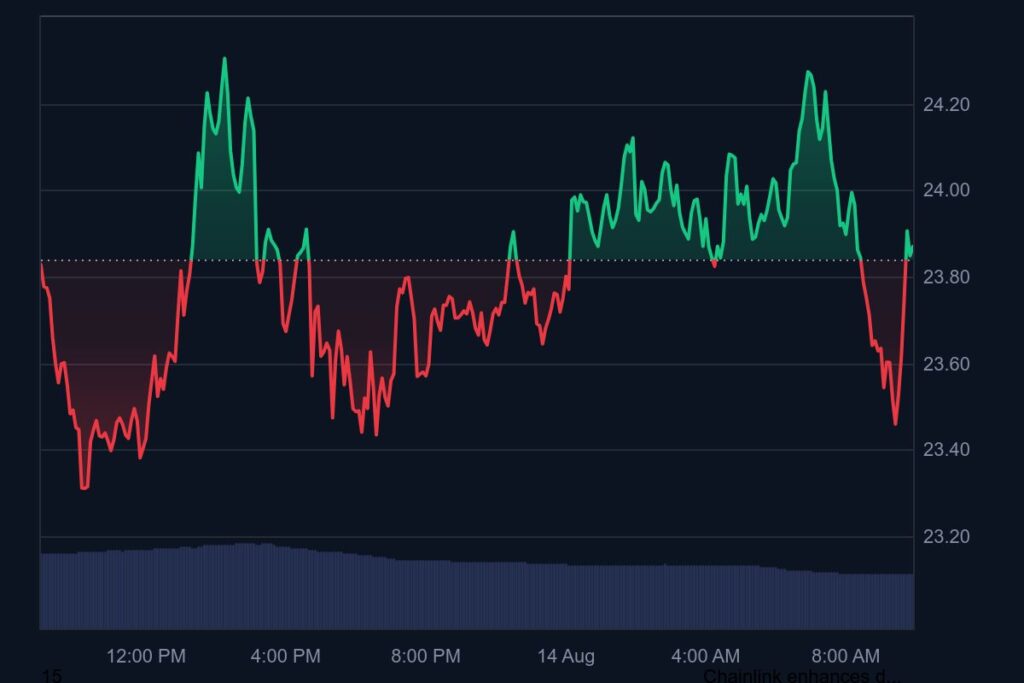Click the 23.40 price axis label
Image resolution: width=1024 pixels, height=683 pixels.
pyautogui.click(x=946, y=449)
